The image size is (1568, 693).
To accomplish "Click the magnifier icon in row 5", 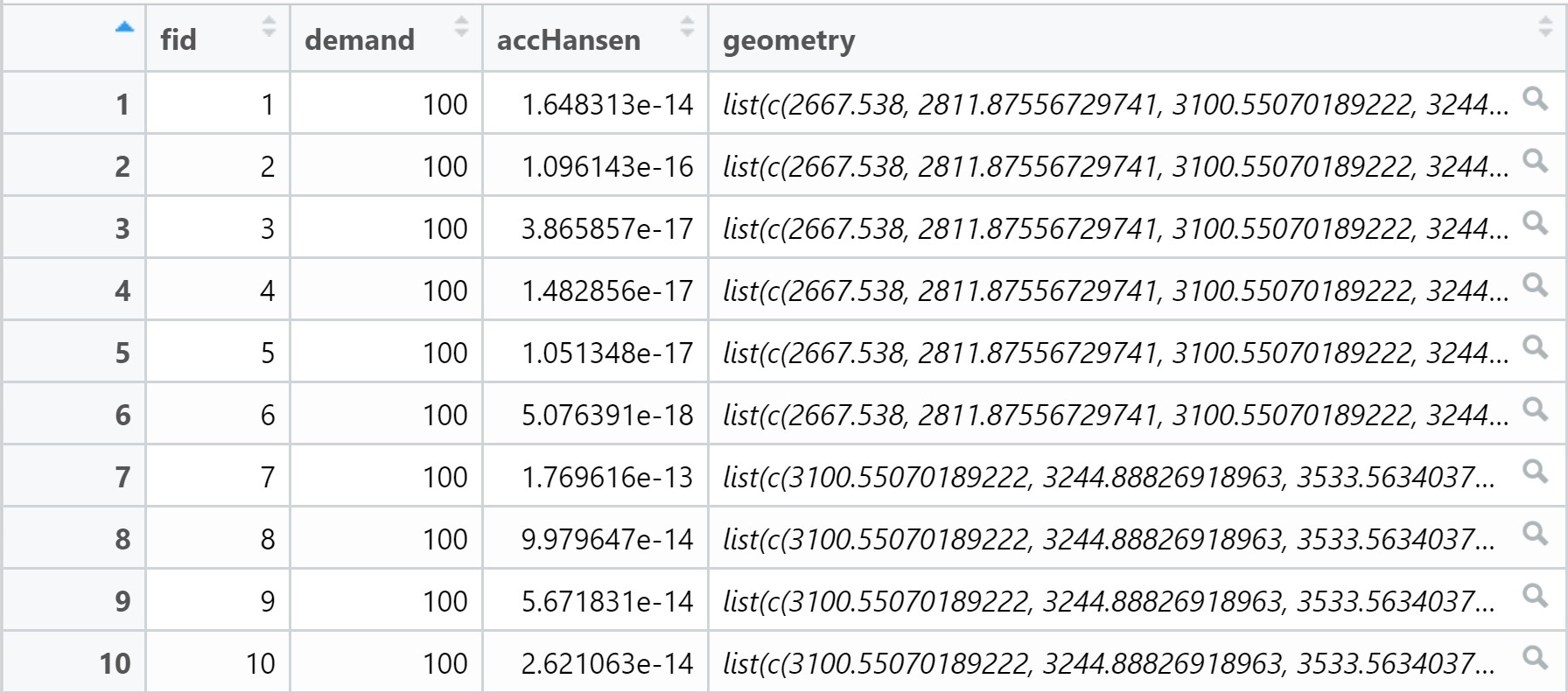I will (x=1535, y=346).
